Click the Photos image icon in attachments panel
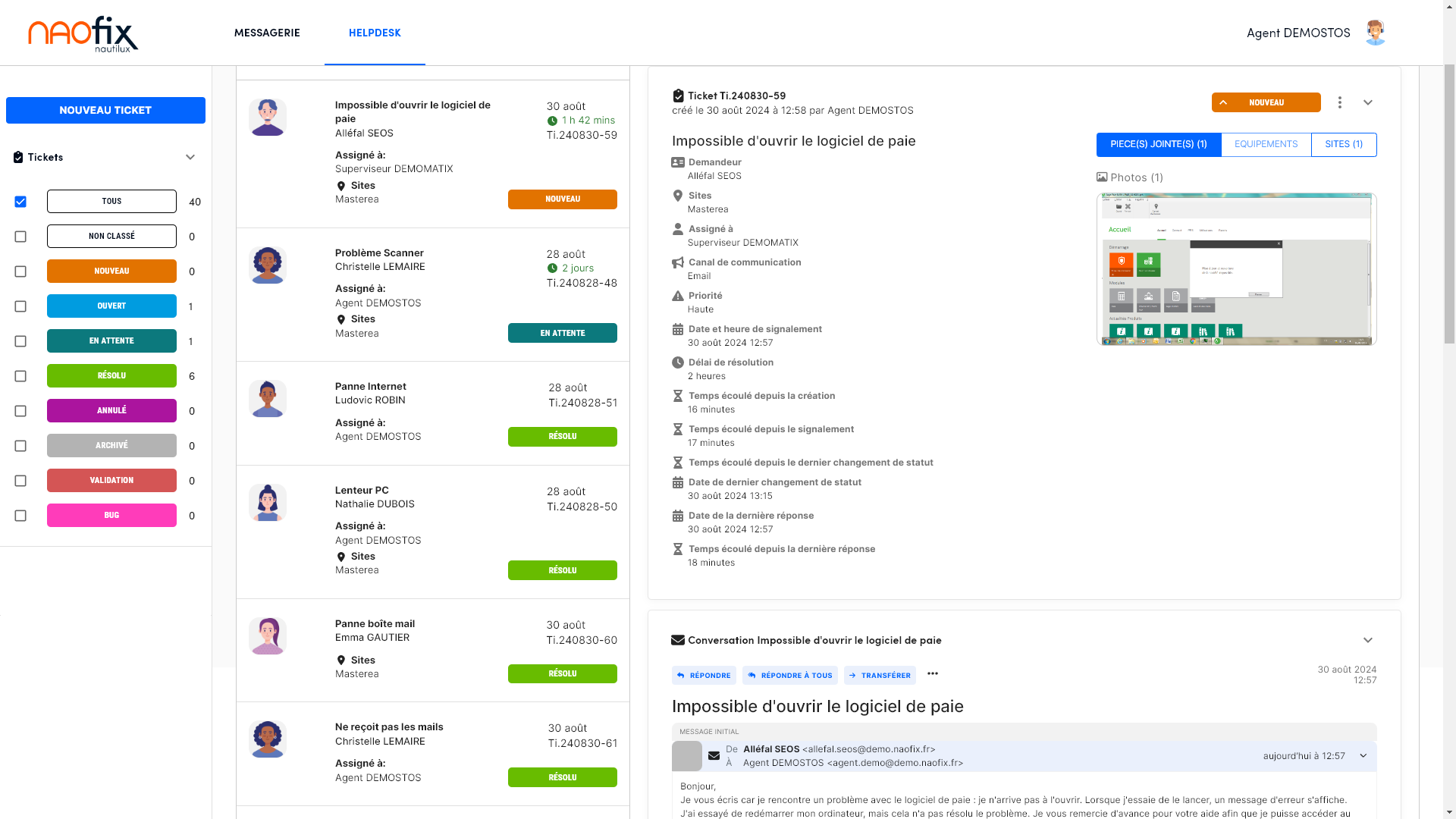 [x=1102, y=177]
